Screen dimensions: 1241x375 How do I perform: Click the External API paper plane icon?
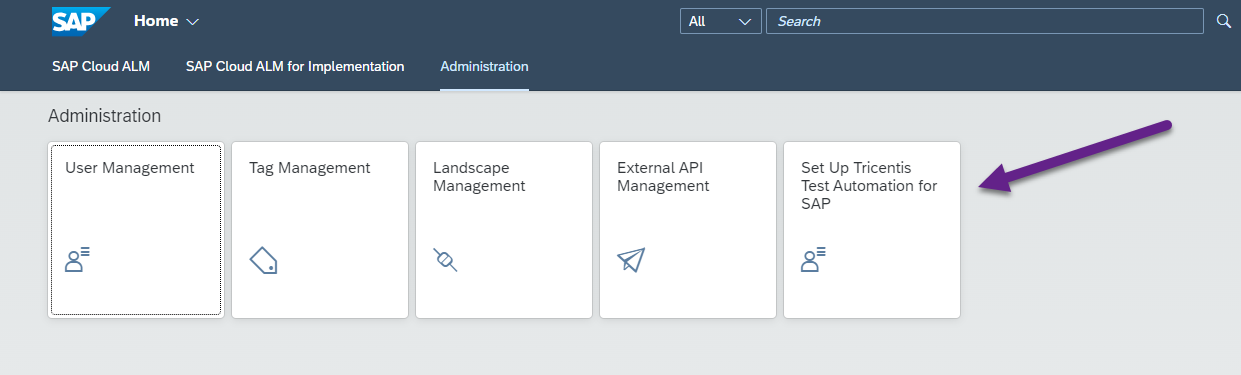click(x=631, y=260)
